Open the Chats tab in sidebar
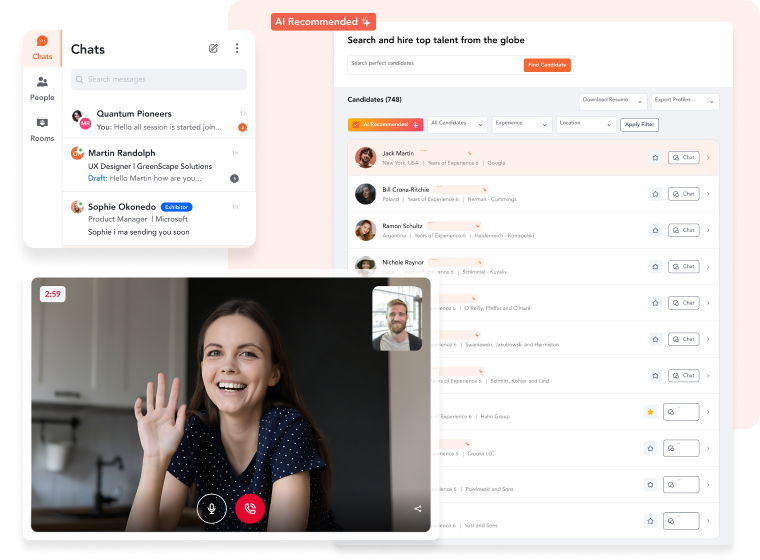The width and height of the screenshot is (760, 560). pyautogui.click(x=42, y=48)
